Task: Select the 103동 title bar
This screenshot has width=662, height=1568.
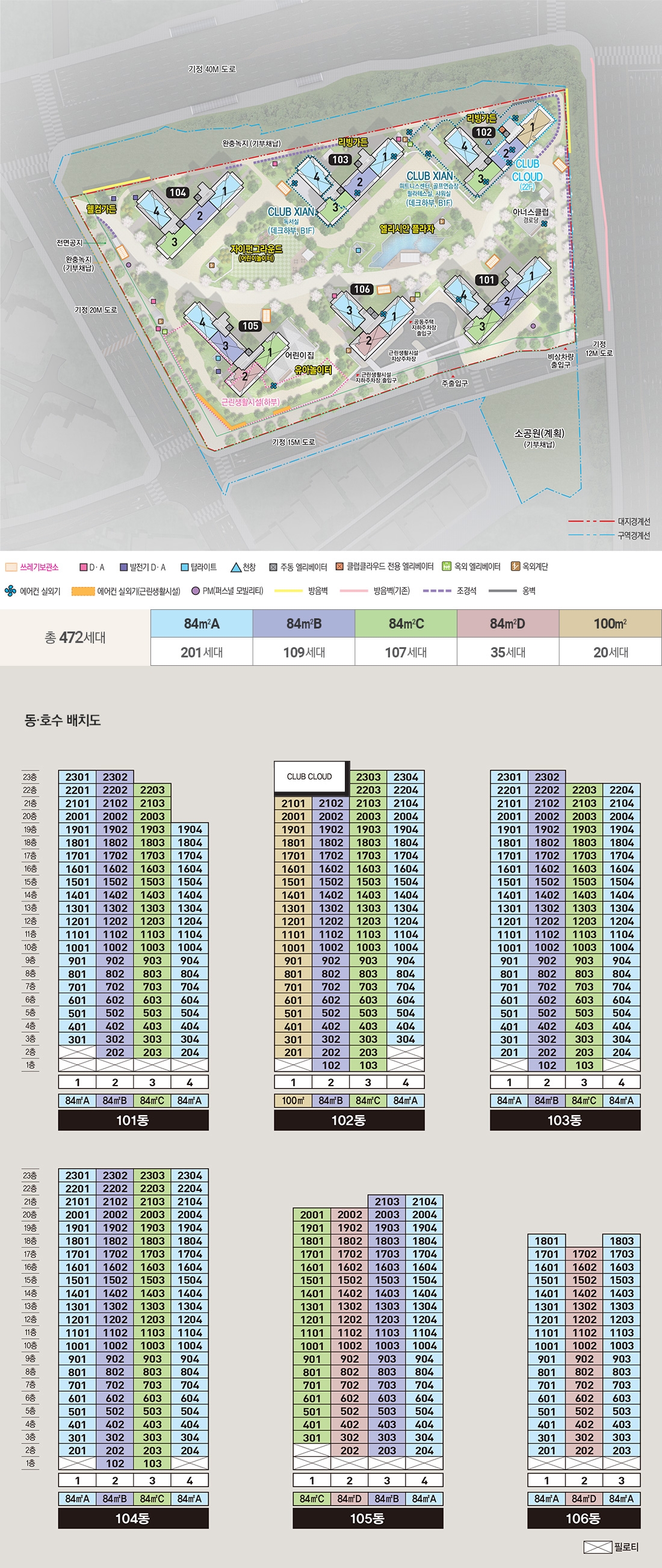Action: coord(565,1120)
